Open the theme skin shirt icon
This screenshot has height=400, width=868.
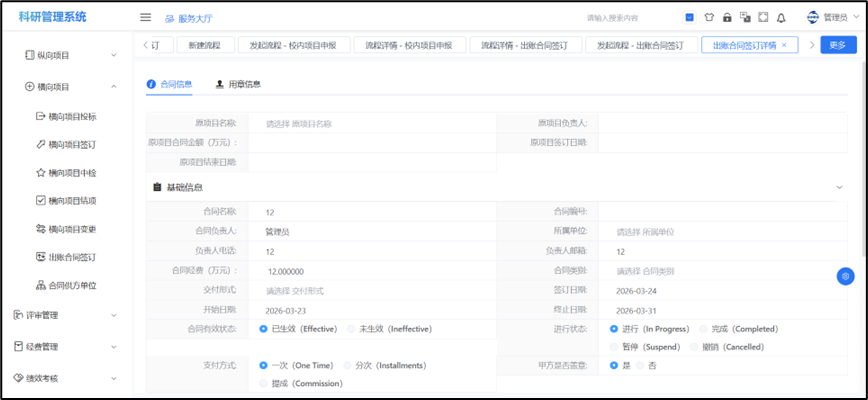tap(709, 17)
